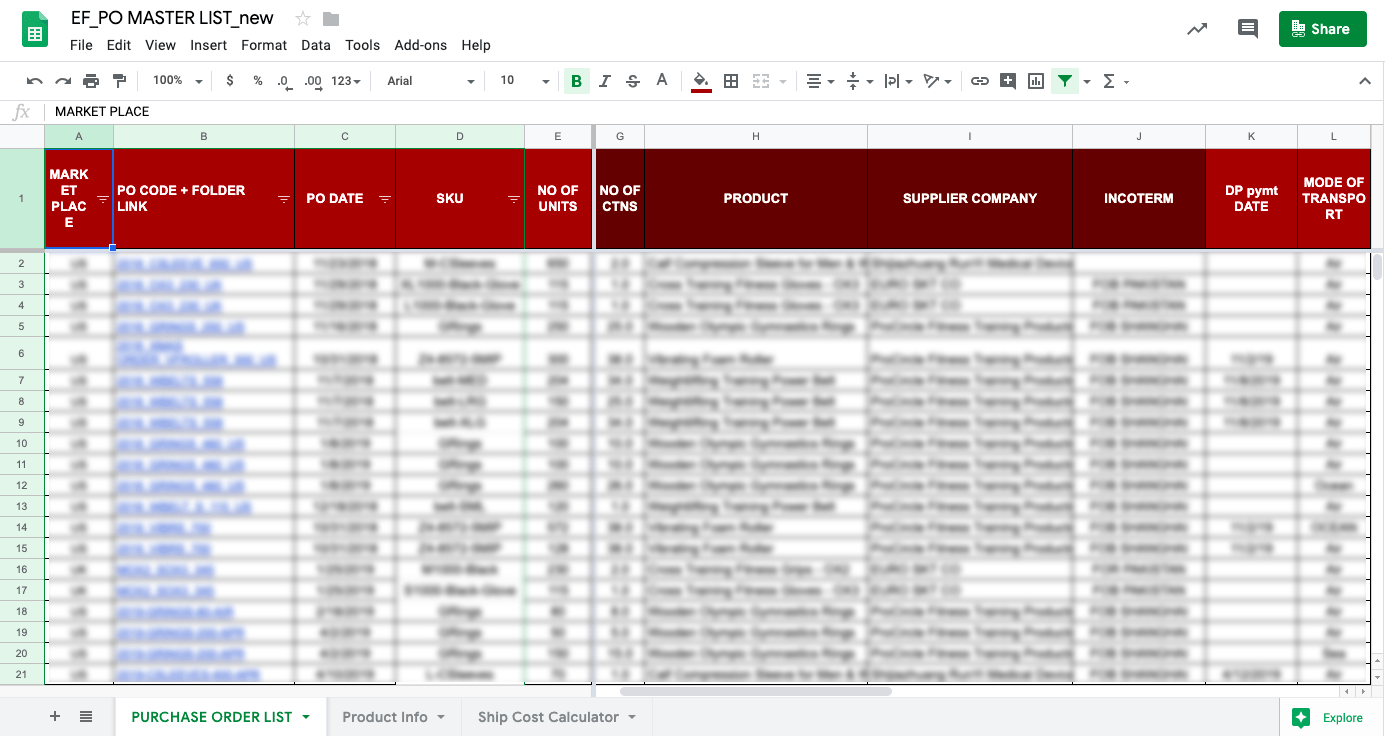The image size is (1385, 736).
Task: Toggle the green filter button off
Action: 1065,81
